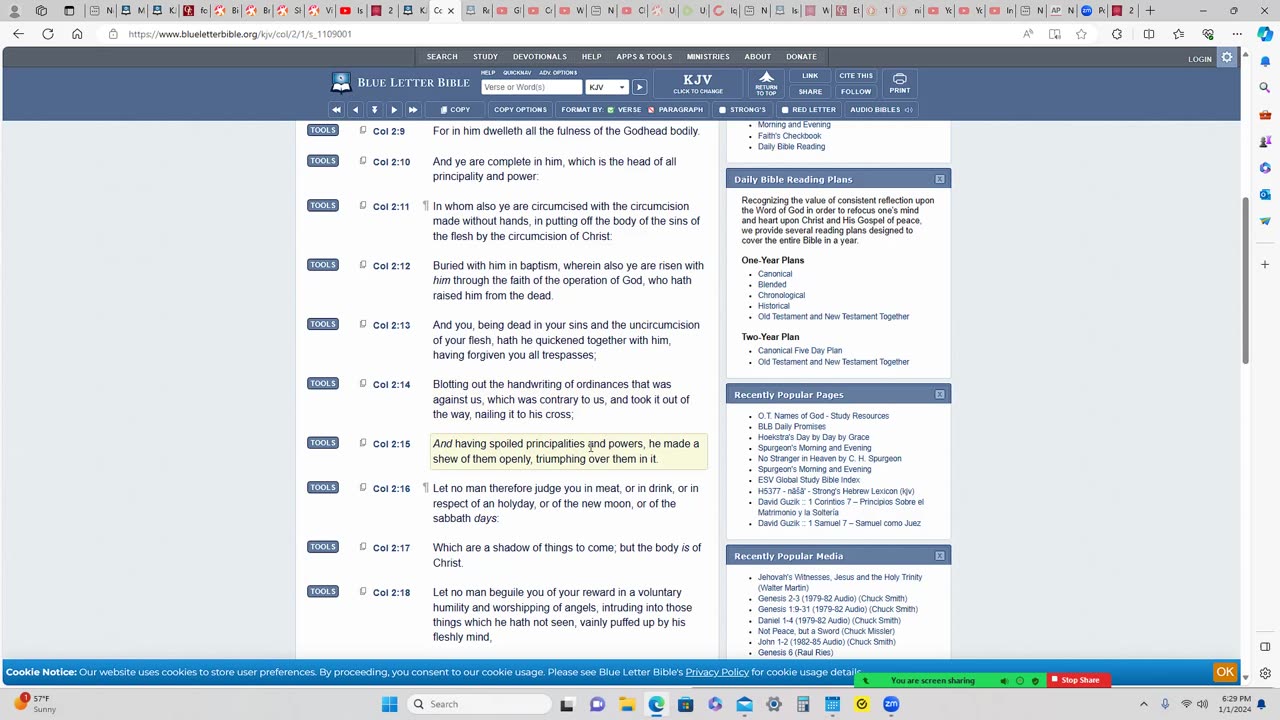The image size is (1280, 720).
Task: Open the Windows Start menu
Action: click(x=389, y=704)
